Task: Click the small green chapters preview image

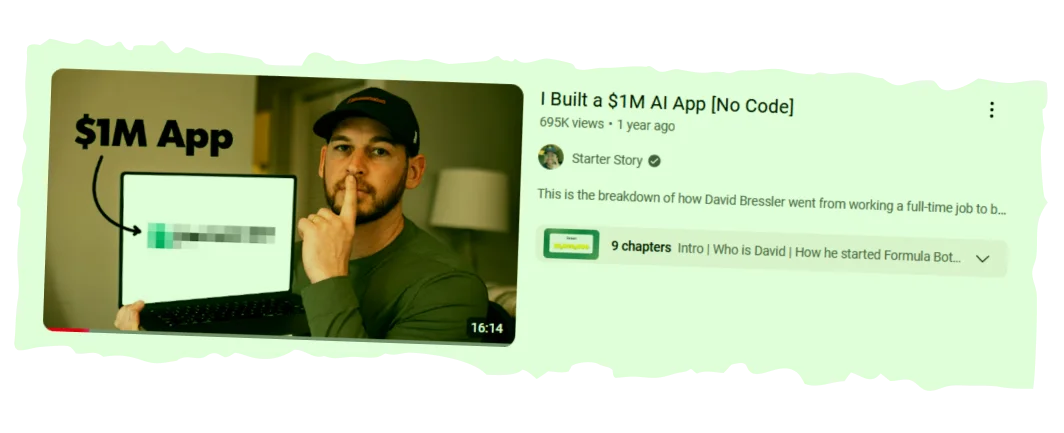Action: pyautogui.click(x=571, y=244)
